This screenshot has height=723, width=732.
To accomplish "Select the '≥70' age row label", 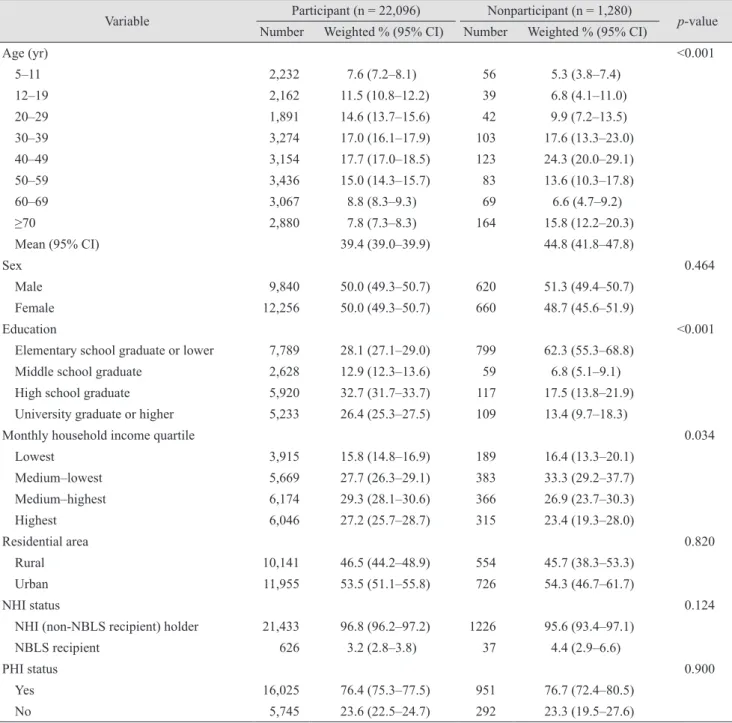I will (25, 223).
